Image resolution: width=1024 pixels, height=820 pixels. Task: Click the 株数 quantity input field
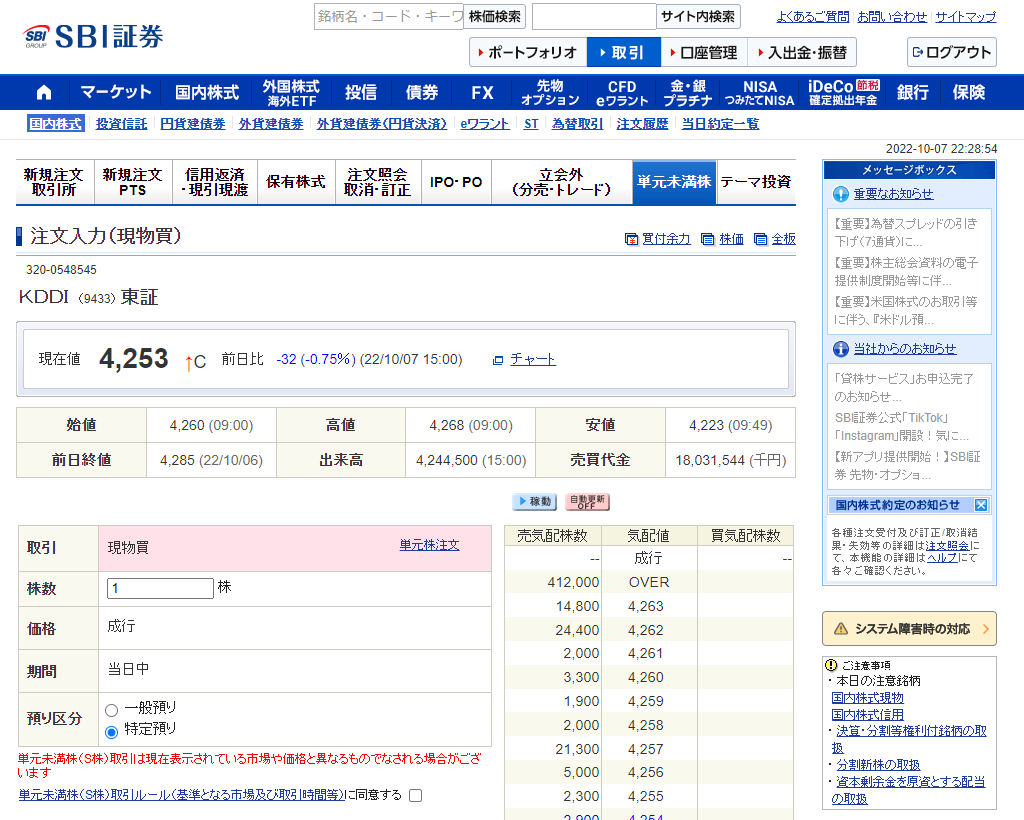160,588
